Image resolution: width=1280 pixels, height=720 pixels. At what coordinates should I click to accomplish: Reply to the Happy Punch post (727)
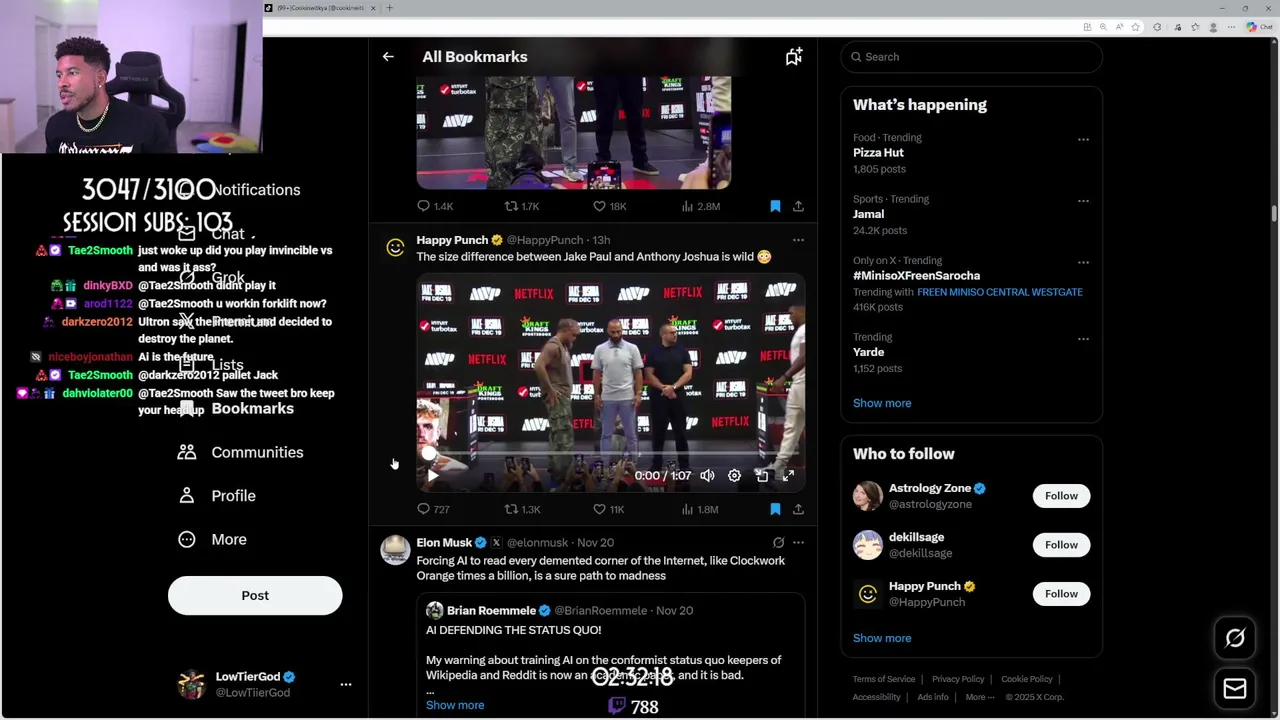433,509
